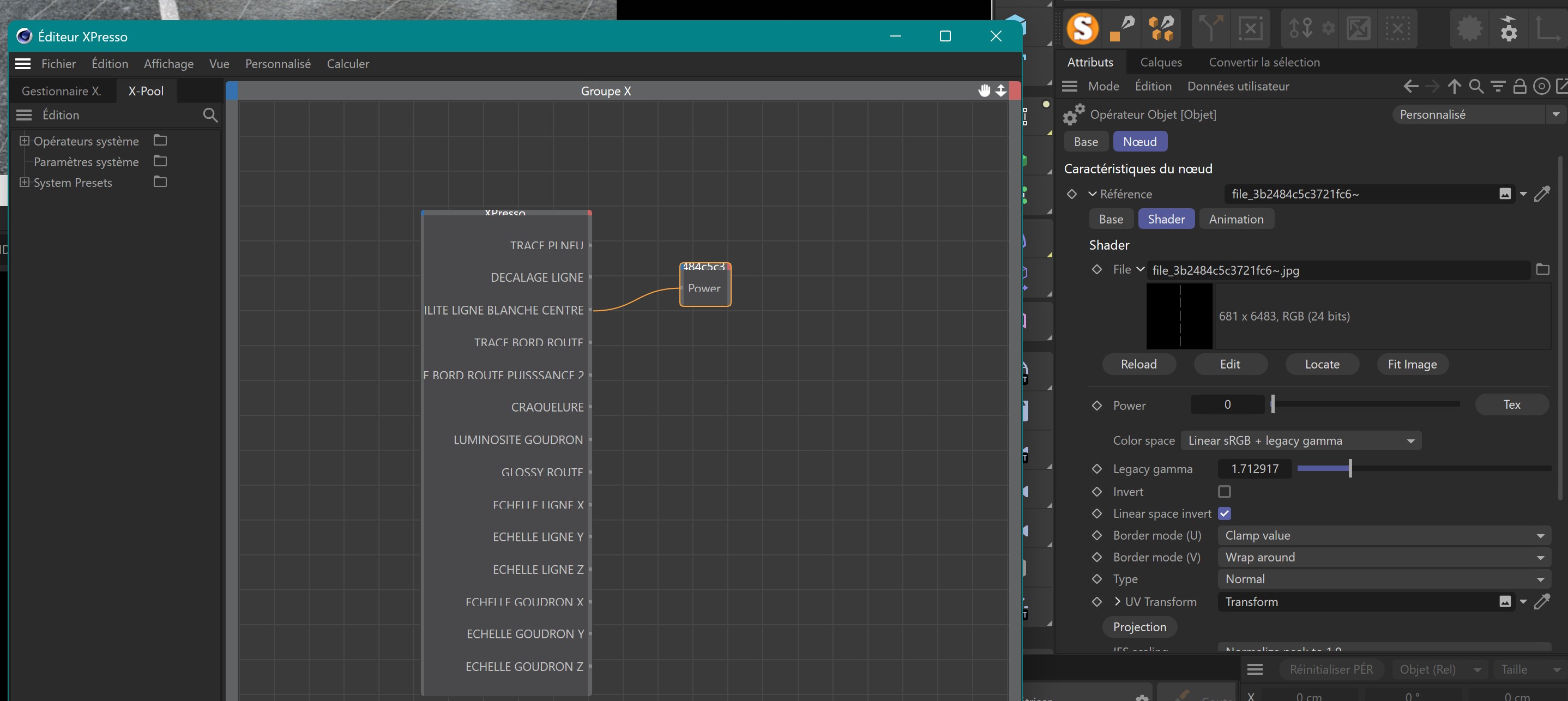Open the Color space dropdown

point(1300,440)
